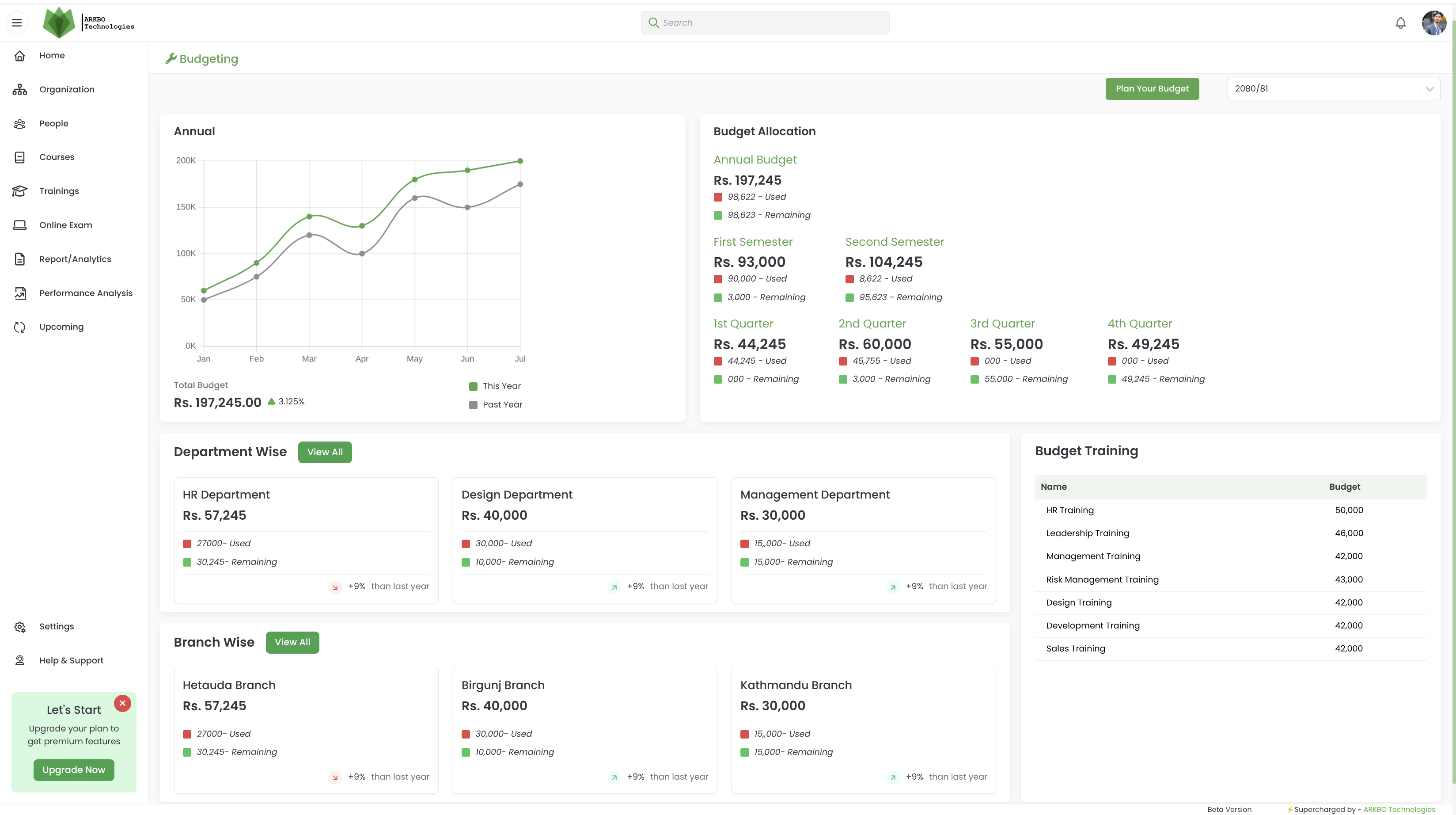Click the Budget column header
The image size is (1456, 815).
point(1344,487)
